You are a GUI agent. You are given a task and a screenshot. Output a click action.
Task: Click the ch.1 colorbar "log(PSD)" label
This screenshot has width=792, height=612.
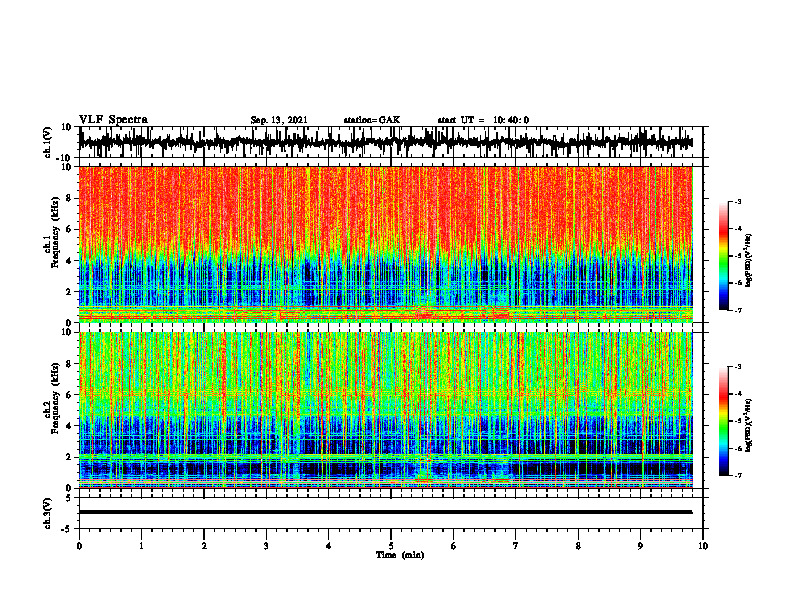[749, 261]
